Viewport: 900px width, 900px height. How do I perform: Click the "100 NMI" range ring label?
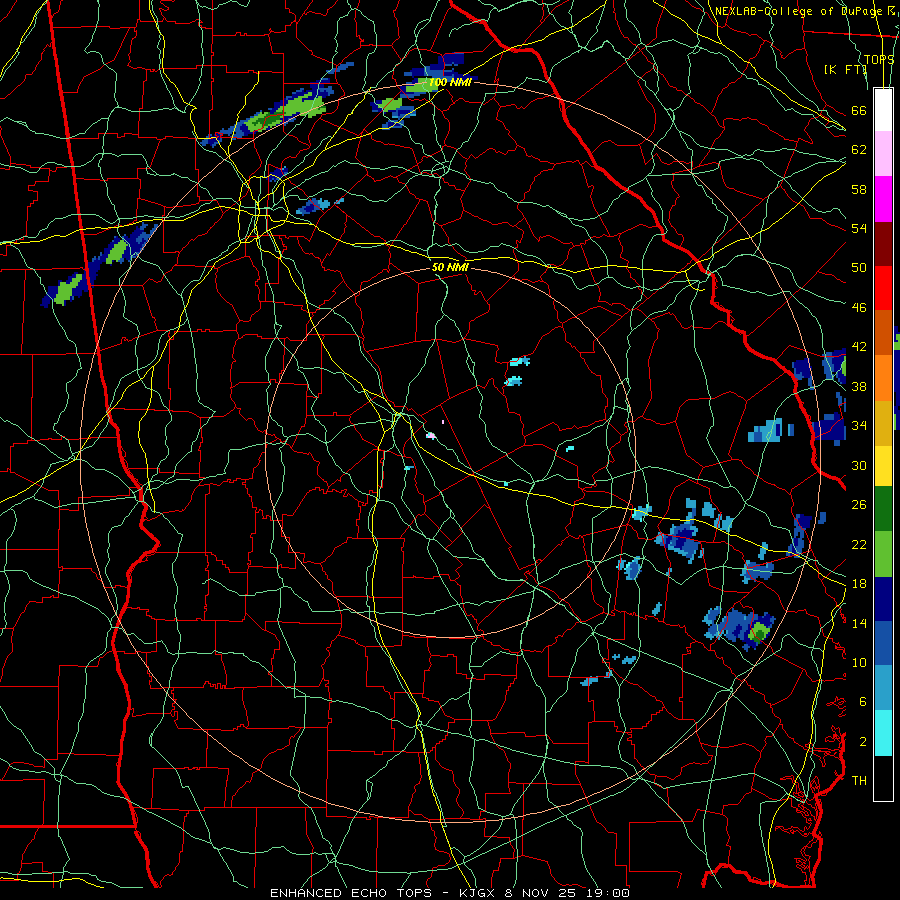[x=450, y=82]
